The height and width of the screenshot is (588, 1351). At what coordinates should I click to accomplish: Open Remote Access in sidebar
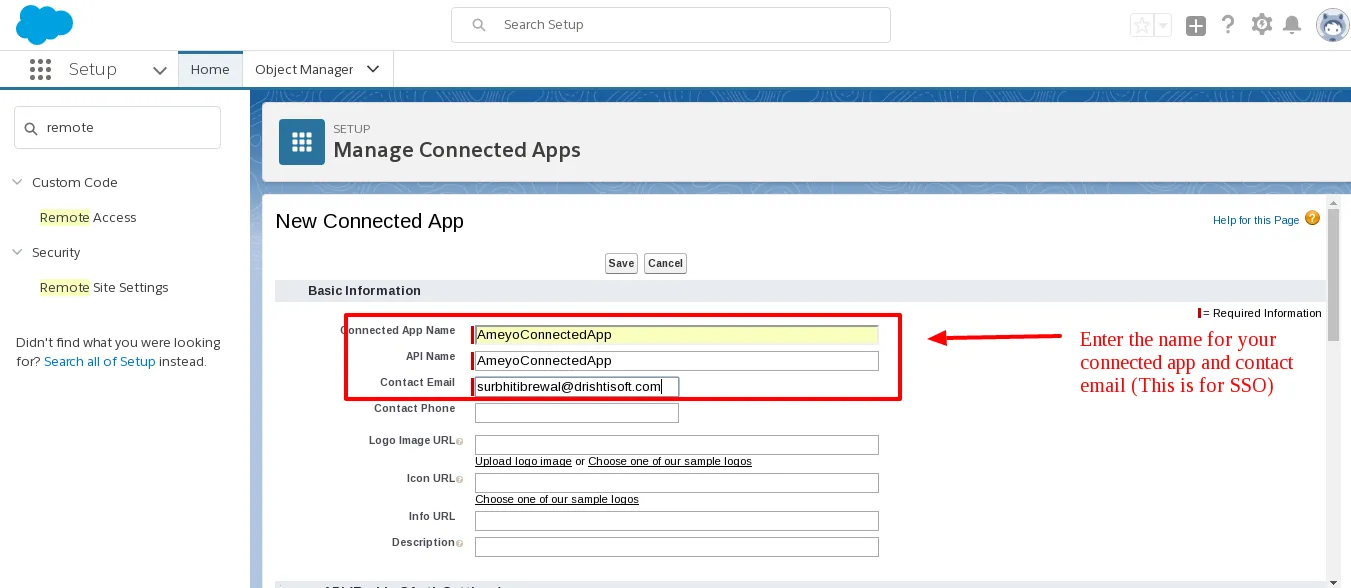(88, 217)
